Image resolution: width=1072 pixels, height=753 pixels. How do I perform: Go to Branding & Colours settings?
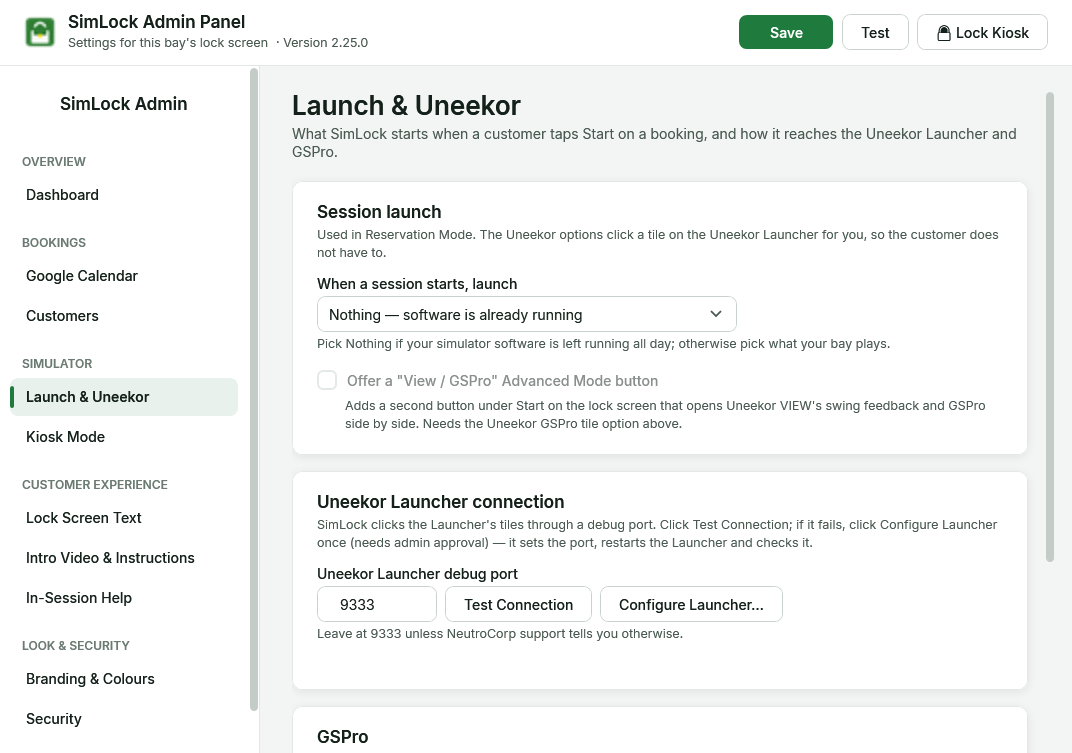[124, 679]
